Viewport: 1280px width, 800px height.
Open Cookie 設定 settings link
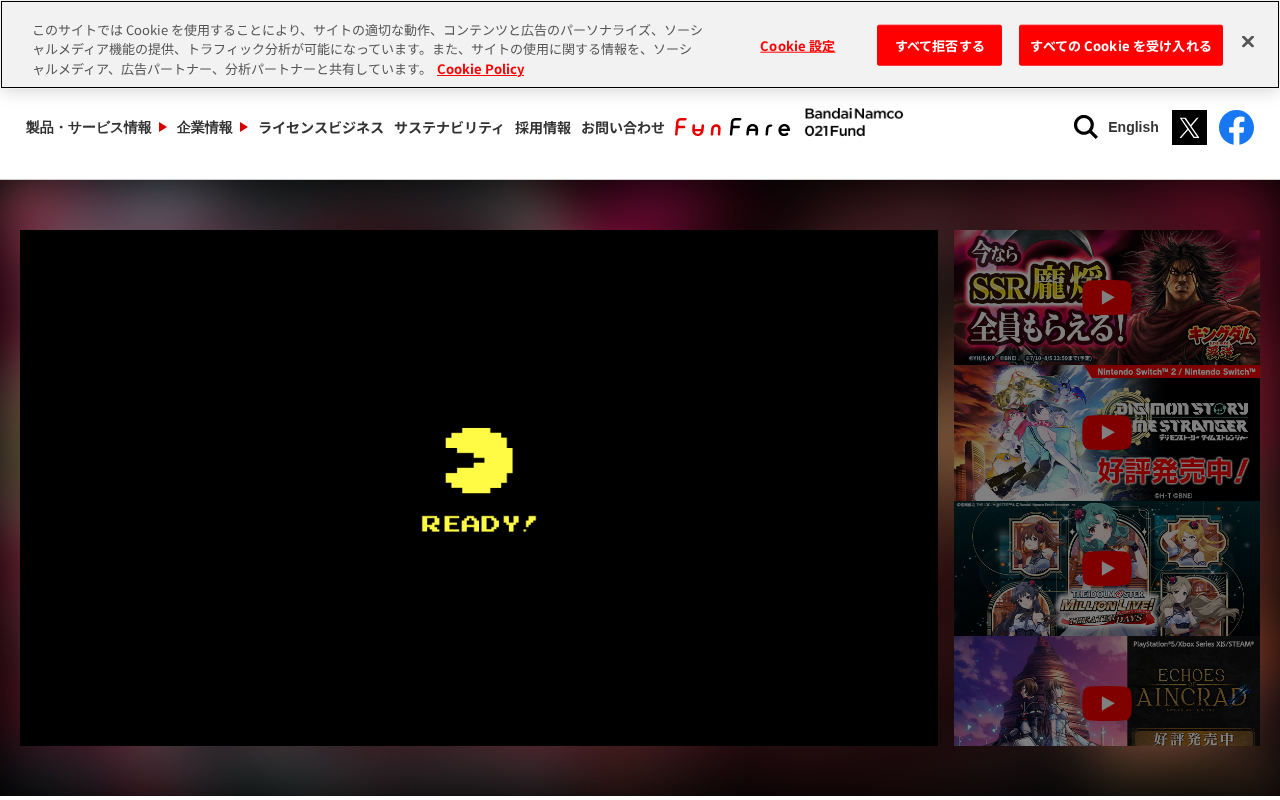point(797,45)
